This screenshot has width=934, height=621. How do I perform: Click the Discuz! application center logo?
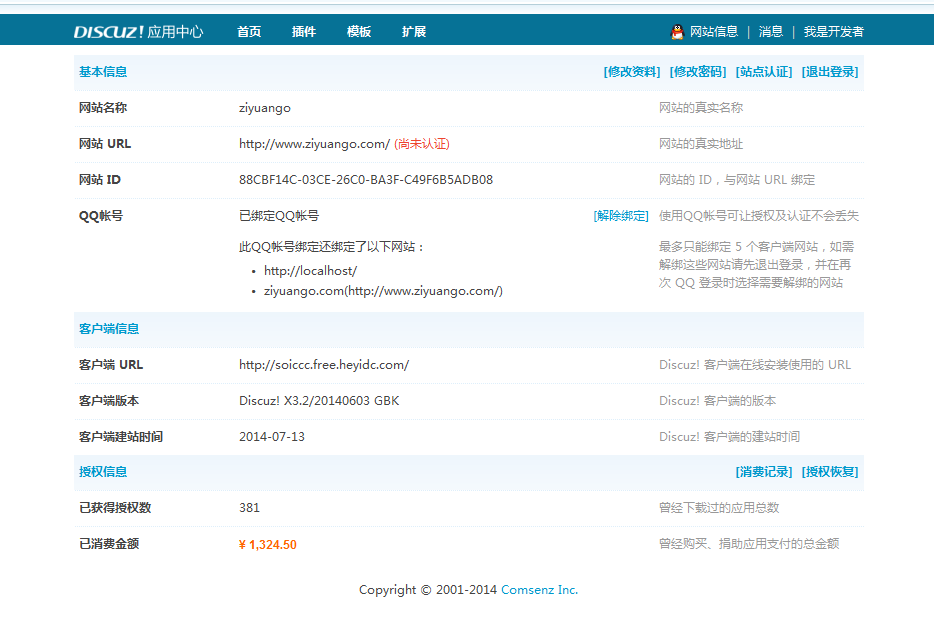pyautogui.click(x=138, y=31)
